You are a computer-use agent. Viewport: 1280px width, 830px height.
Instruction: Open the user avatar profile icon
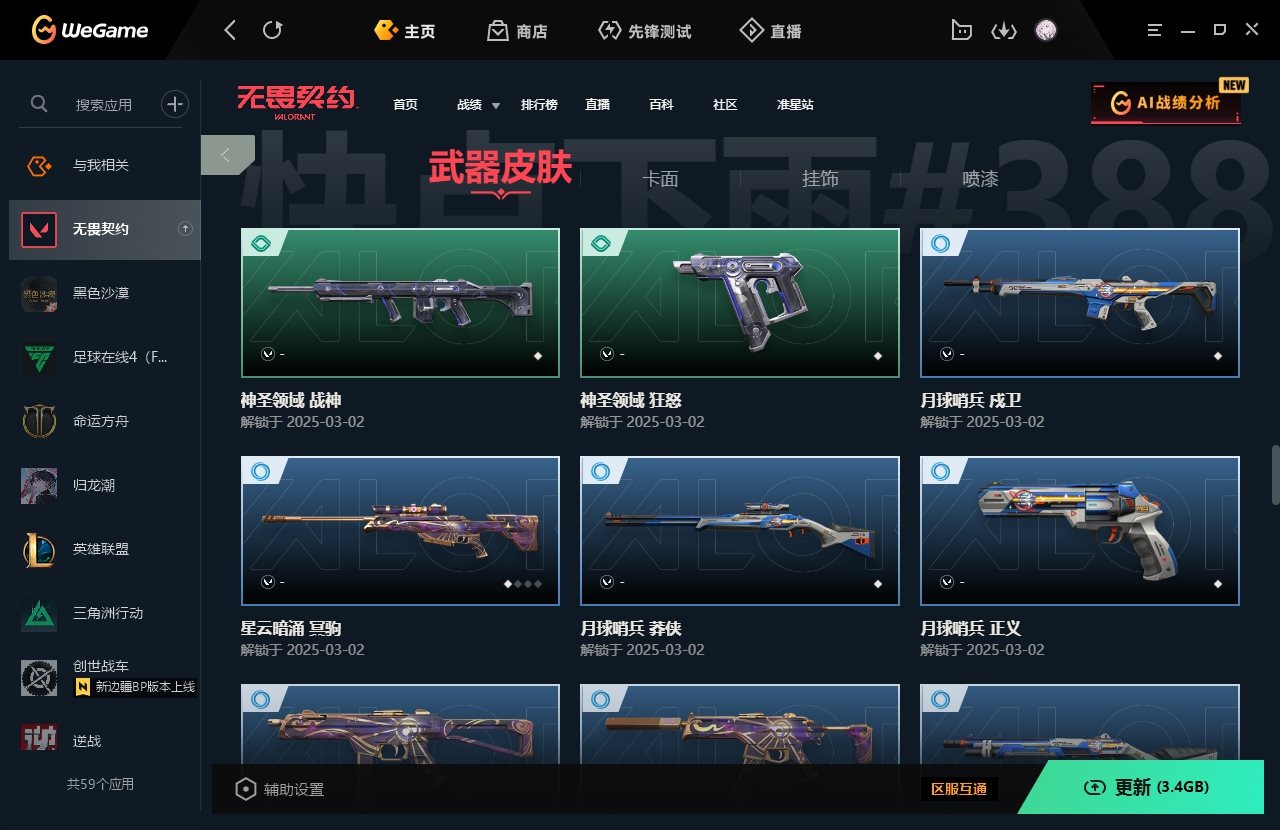click(x=1046, y=30)
